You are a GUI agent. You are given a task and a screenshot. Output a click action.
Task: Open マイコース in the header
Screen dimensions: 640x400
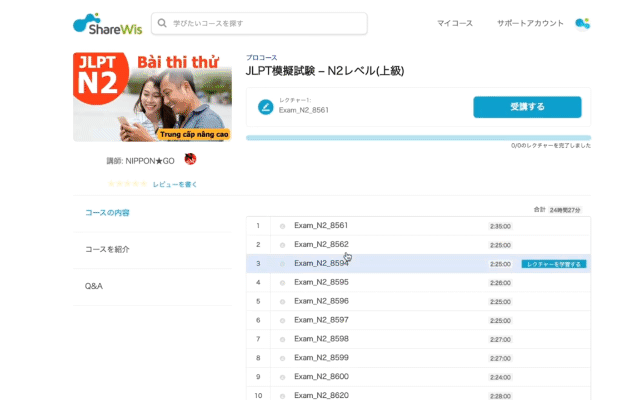455,23
